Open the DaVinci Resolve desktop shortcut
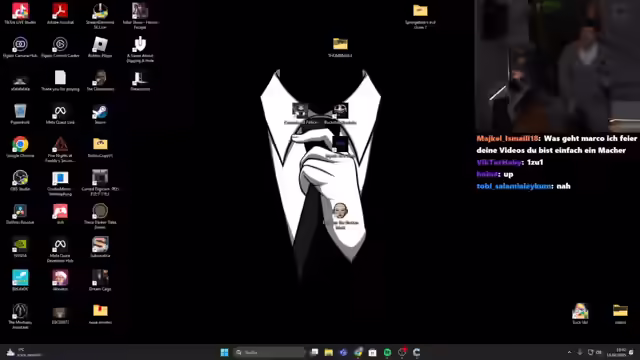The image size is (640, 360). [20, 214]
